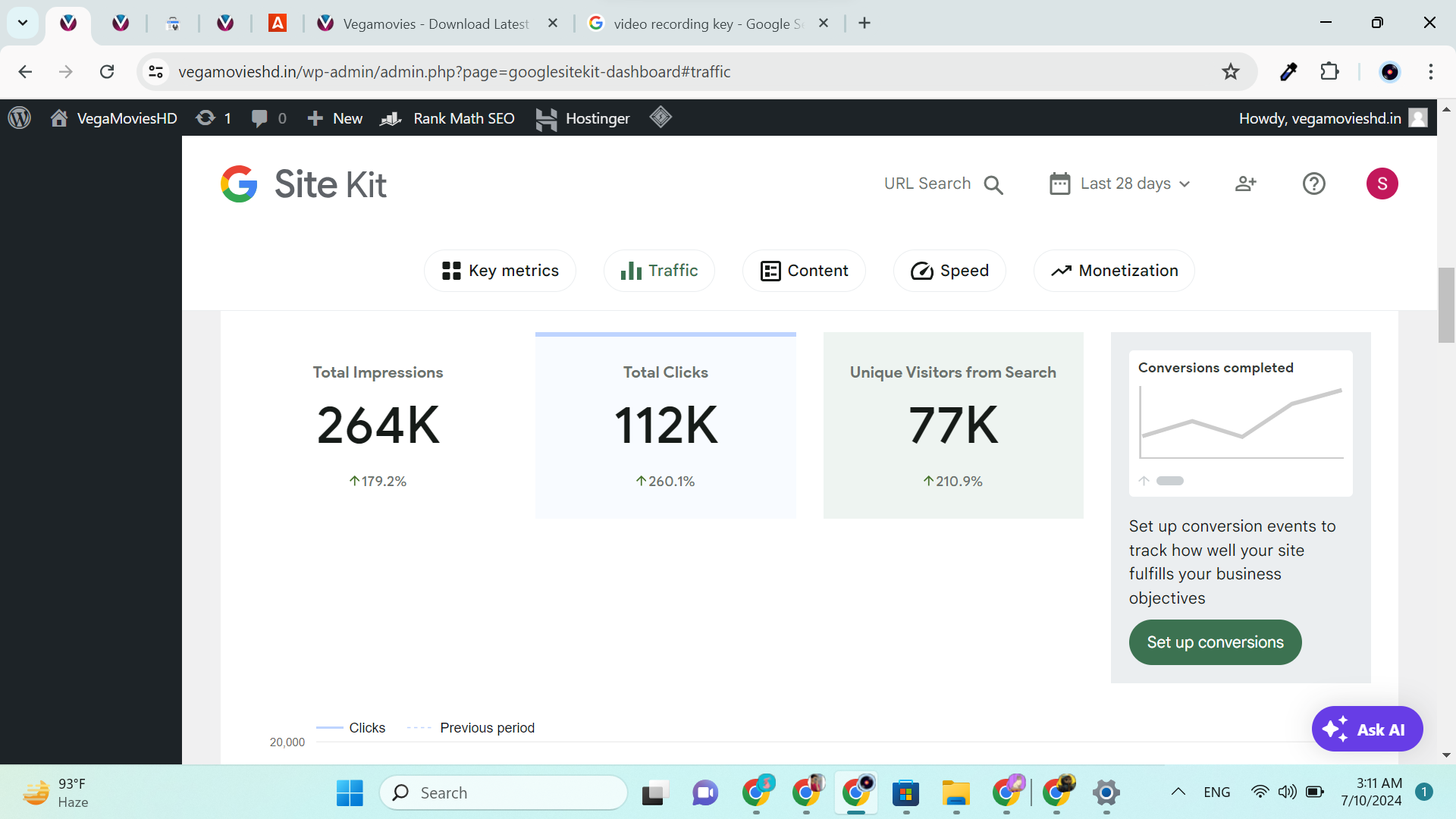
Task: Click the diamond icon in admin bar
Action: pos(660,118)
